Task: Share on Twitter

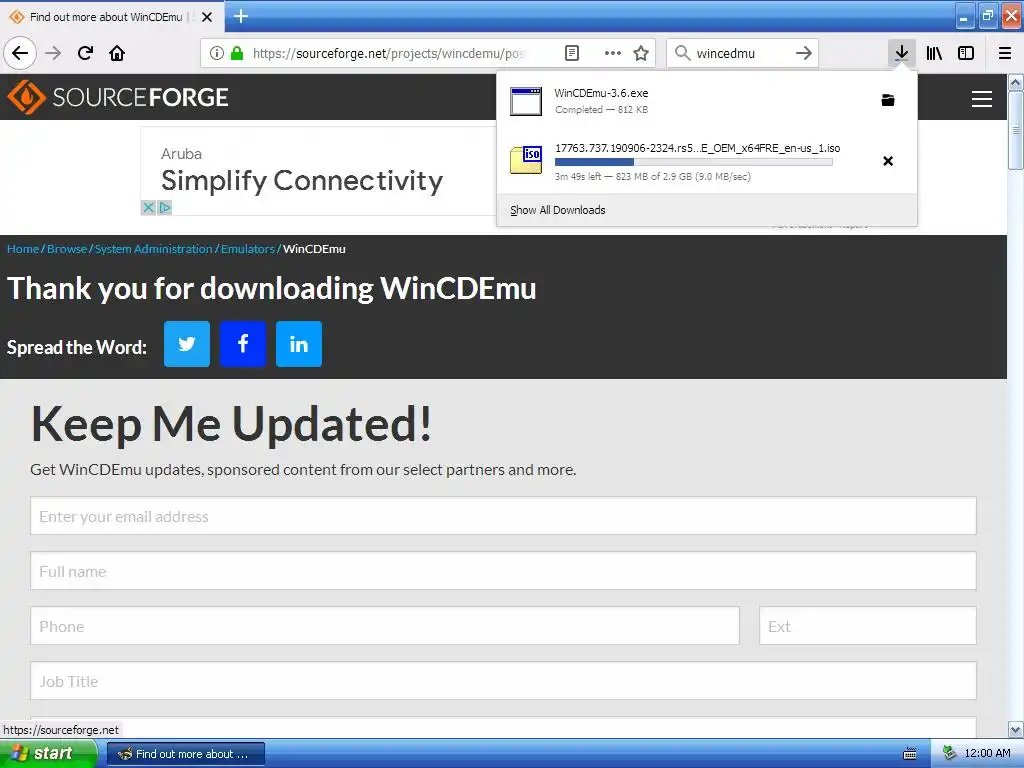Action: pyautogui.click(x=187, y=344)
